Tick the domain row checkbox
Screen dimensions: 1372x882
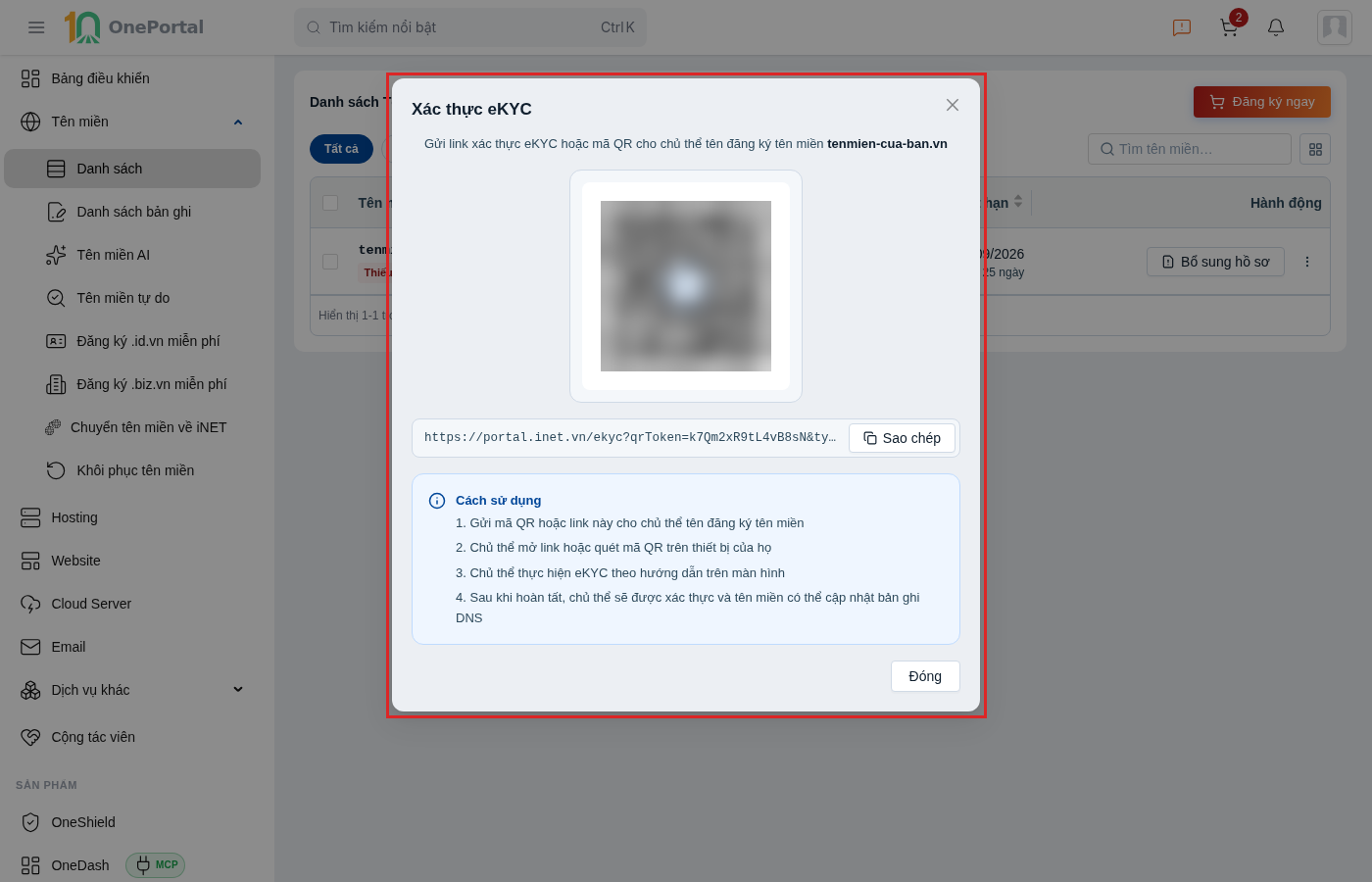click(330, 262)
